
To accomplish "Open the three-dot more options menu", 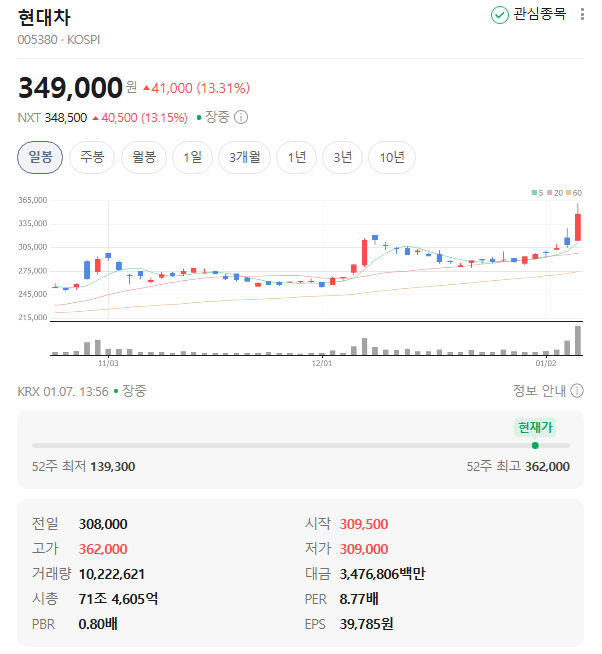I will tap(583, 15).
